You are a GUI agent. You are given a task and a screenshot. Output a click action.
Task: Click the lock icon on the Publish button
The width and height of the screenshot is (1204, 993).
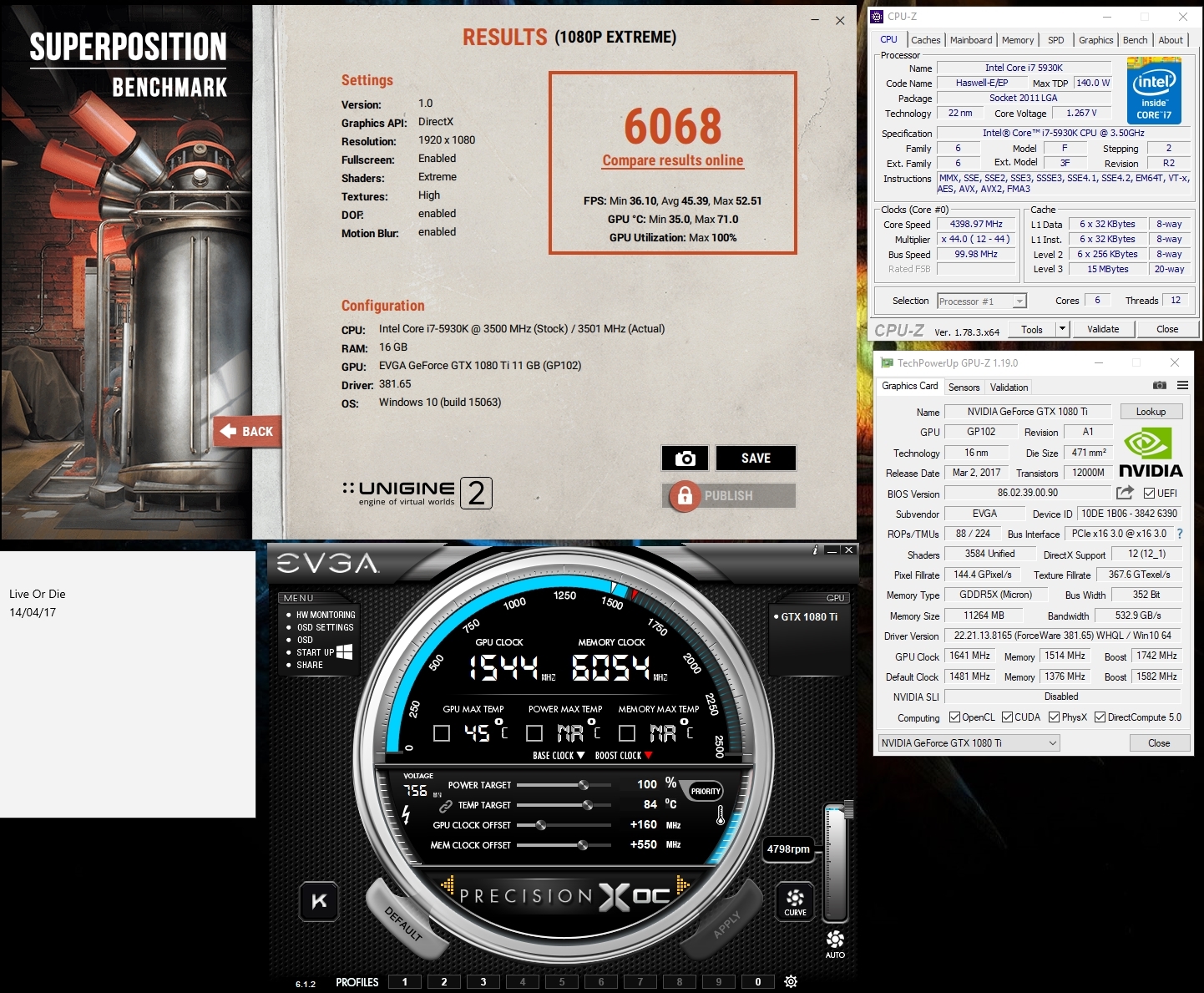[x=684, y=495]
